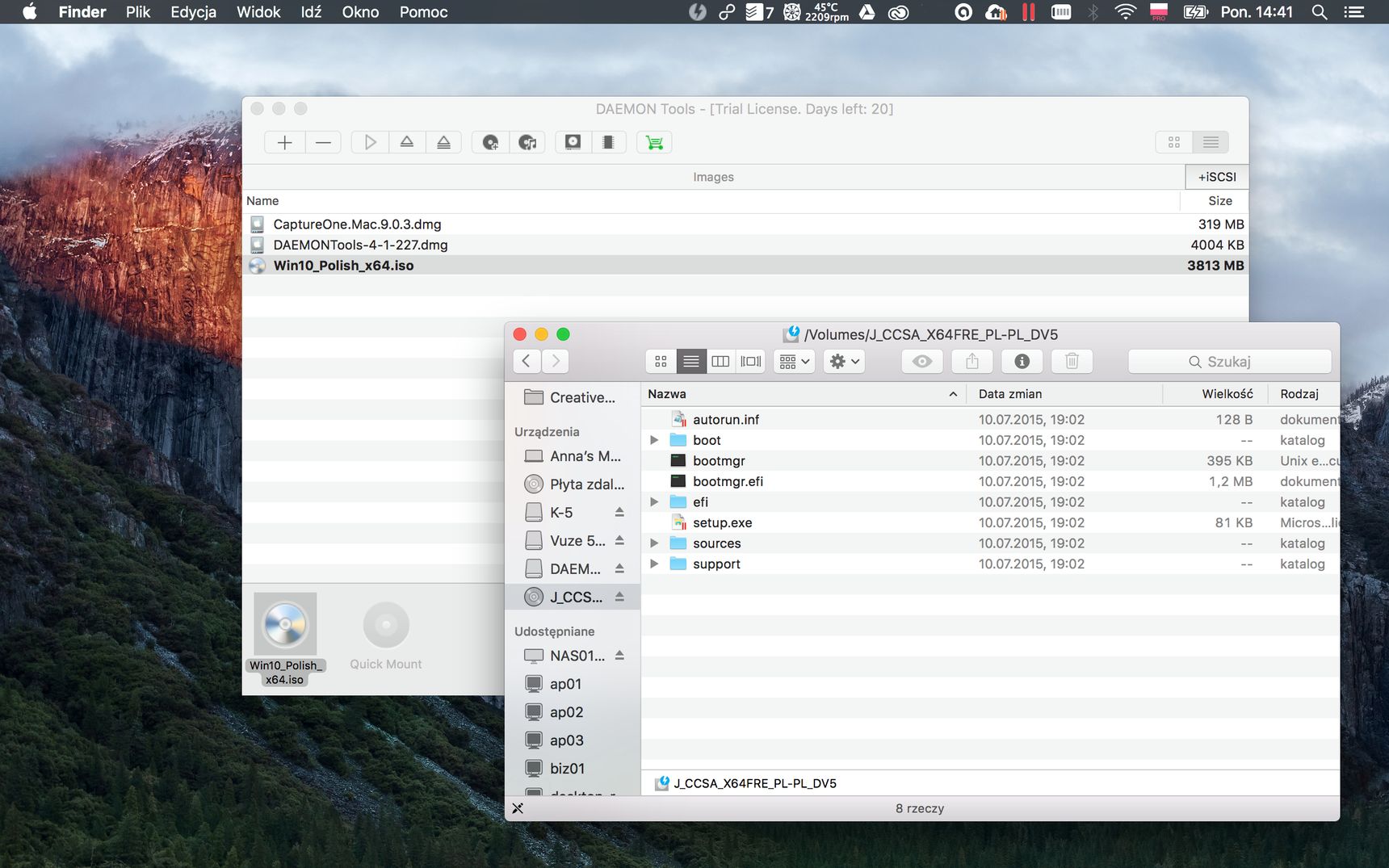
Task: Open Finder arrange-by dropdown
Action: (x=794, y=361)
